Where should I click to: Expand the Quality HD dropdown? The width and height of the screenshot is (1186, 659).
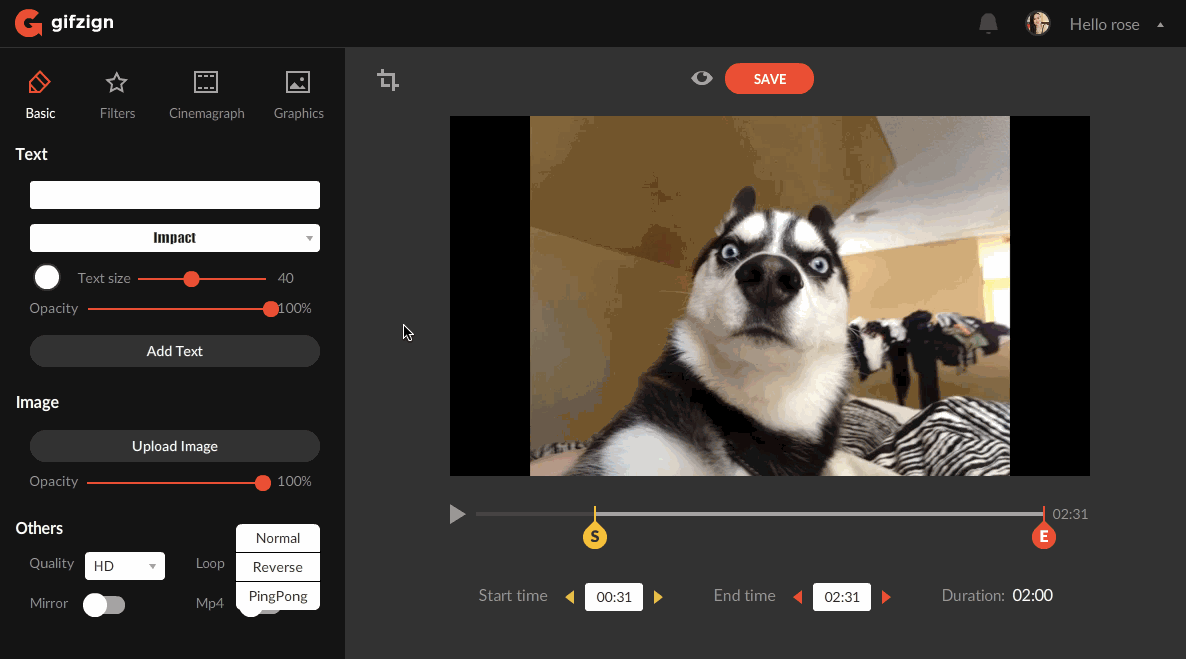coord(125,566)
